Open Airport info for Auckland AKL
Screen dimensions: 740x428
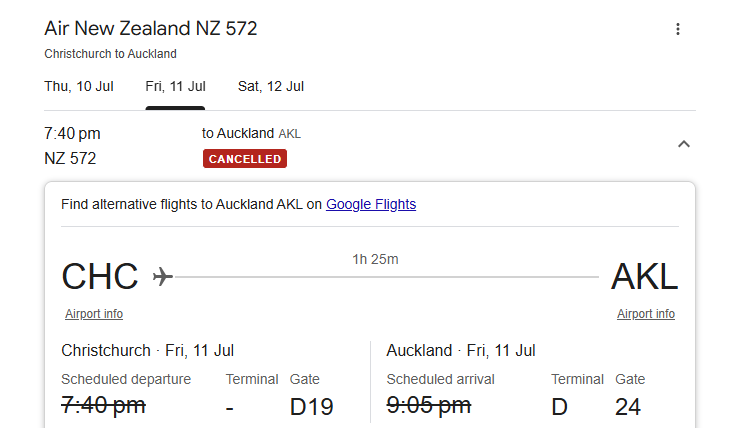[646, 314]
